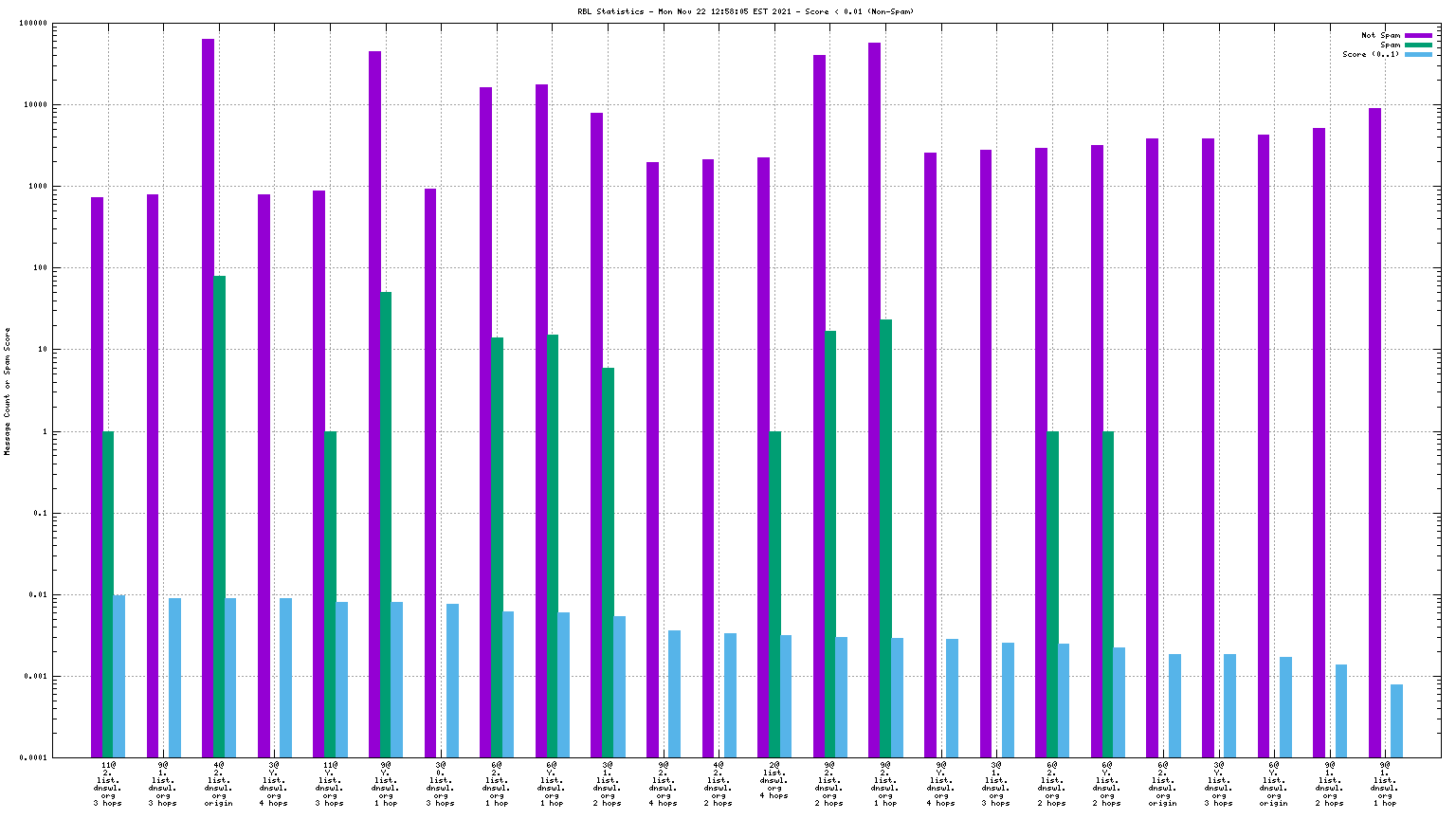Click the green Spam legend swatch
The width and height of the screenshot is (1456, 819).
point(1418,45)
